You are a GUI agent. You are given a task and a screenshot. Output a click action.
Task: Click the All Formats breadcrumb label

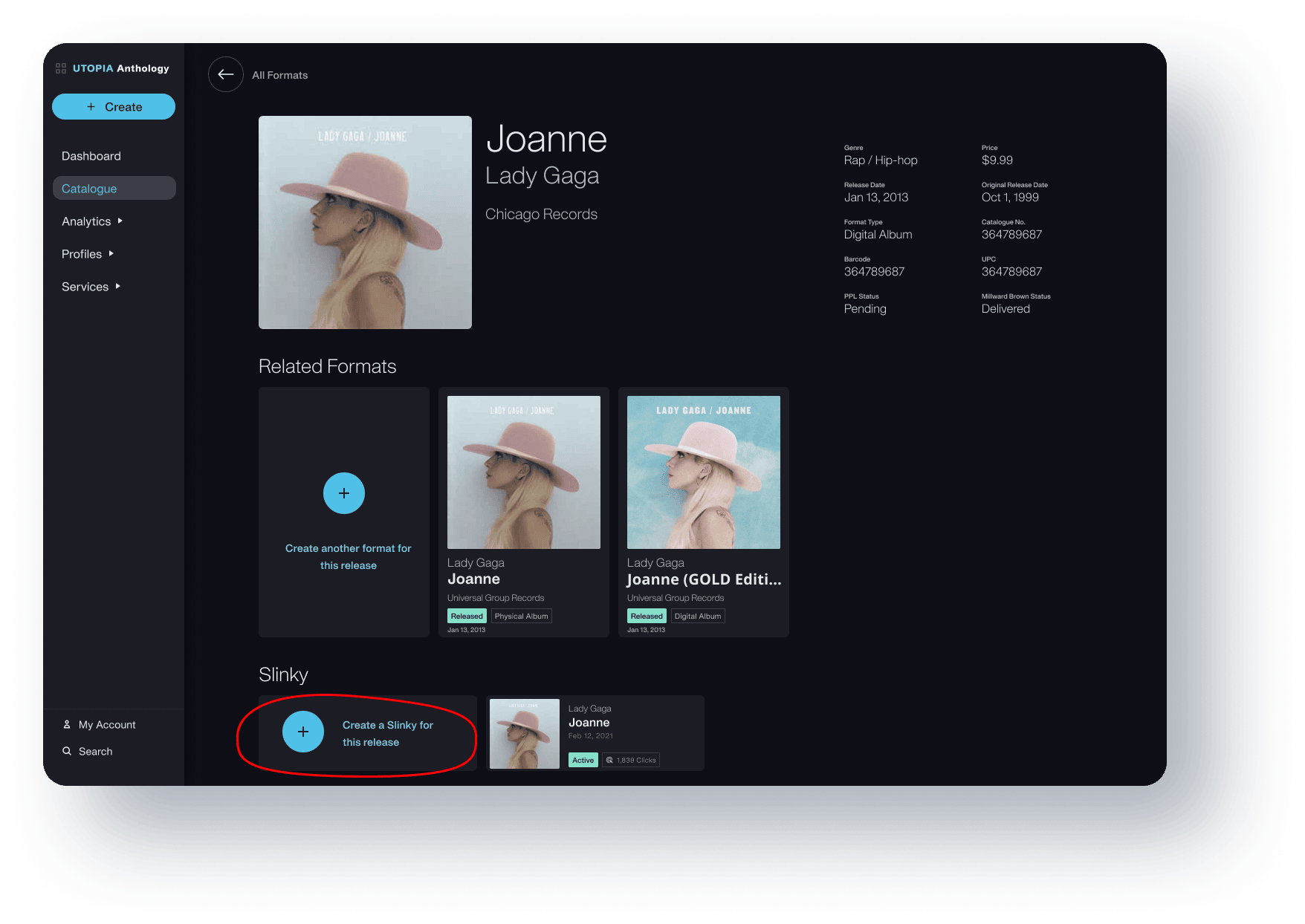[279, 75]
